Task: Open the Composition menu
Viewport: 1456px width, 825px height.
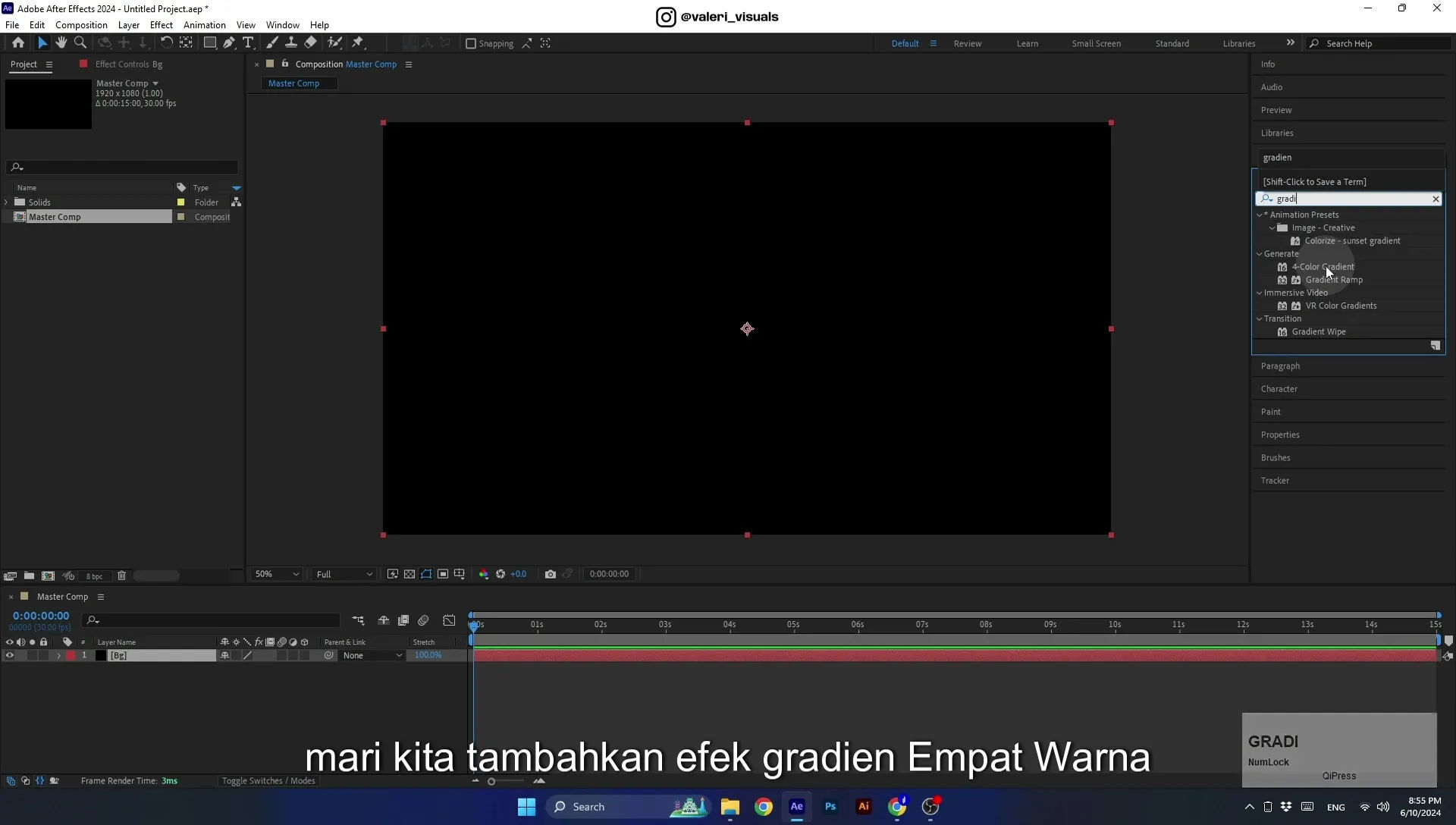Action: click(x=81, y=24)
